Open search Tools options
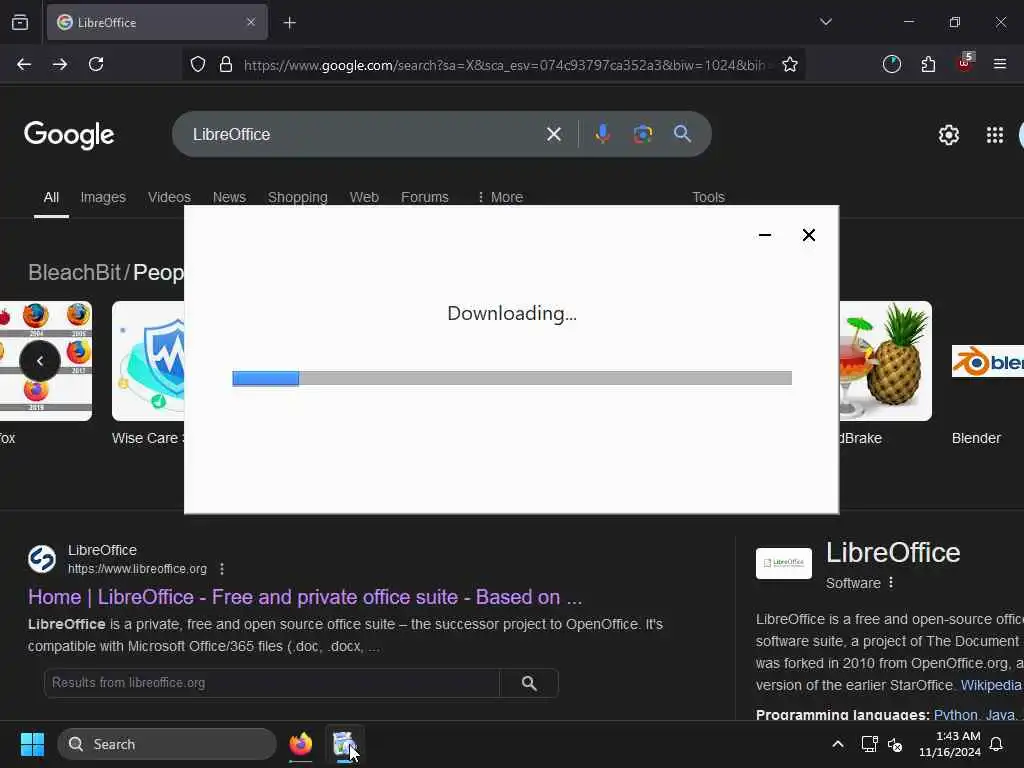Screen dimensions: 1024x768 pos(709,197)
